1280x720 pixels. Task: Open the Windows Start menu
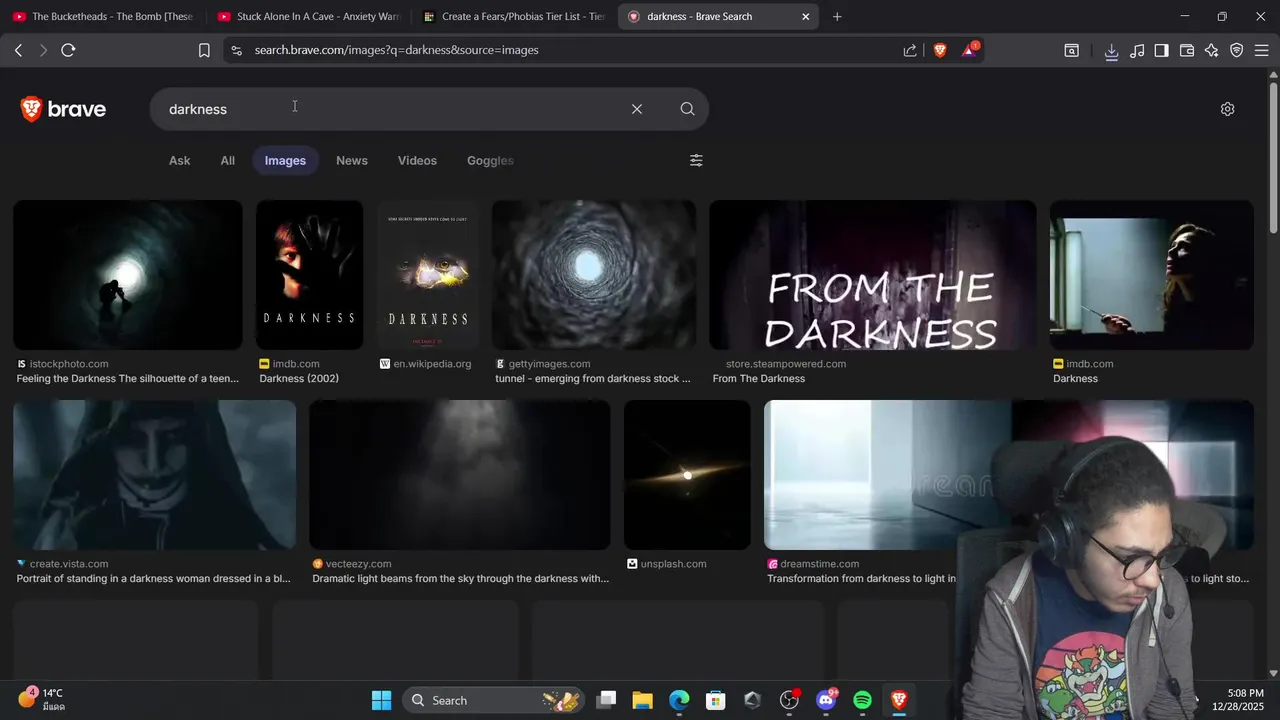point(381,700)
